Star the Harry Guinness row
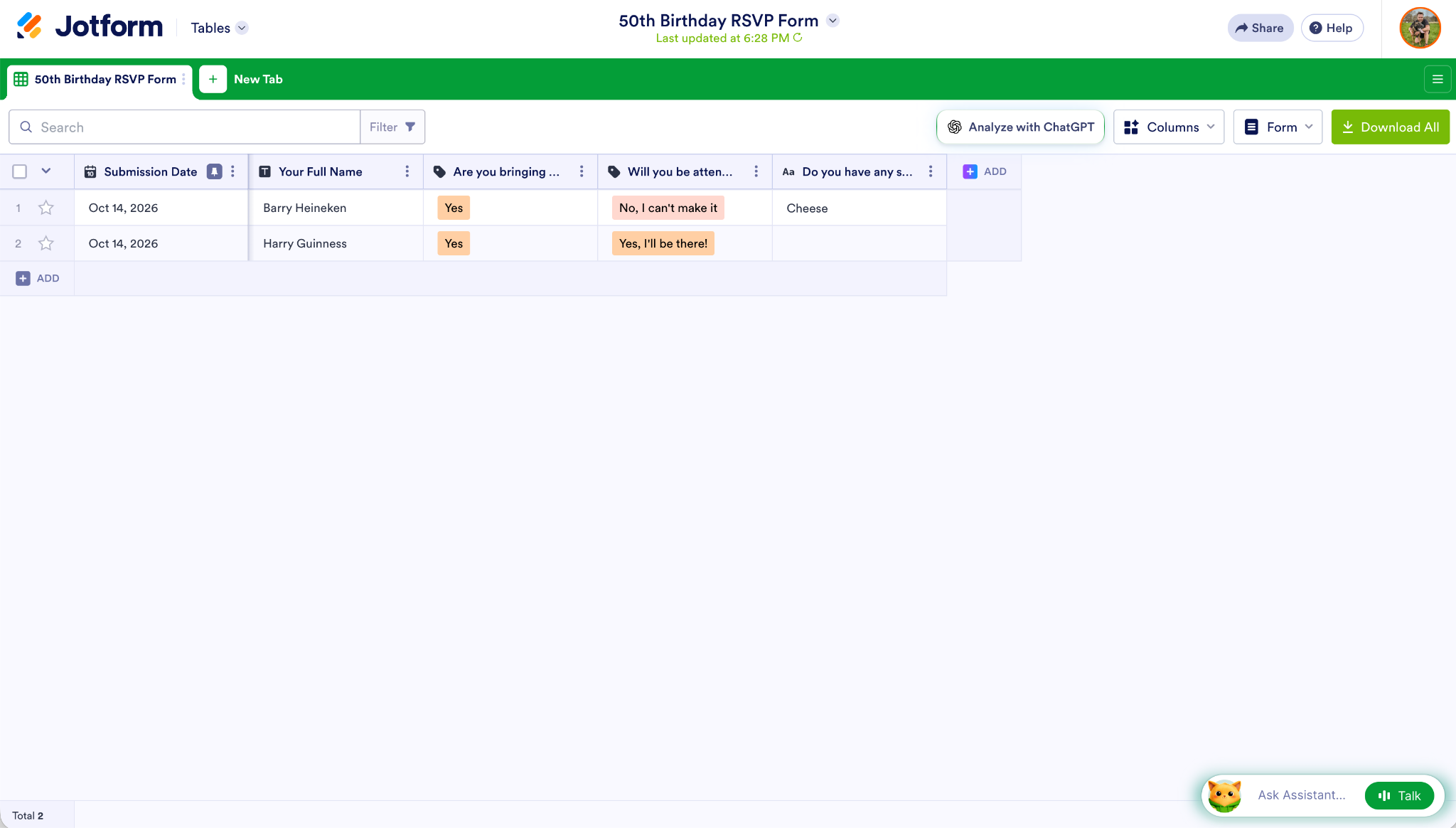 tap(46, 243)
